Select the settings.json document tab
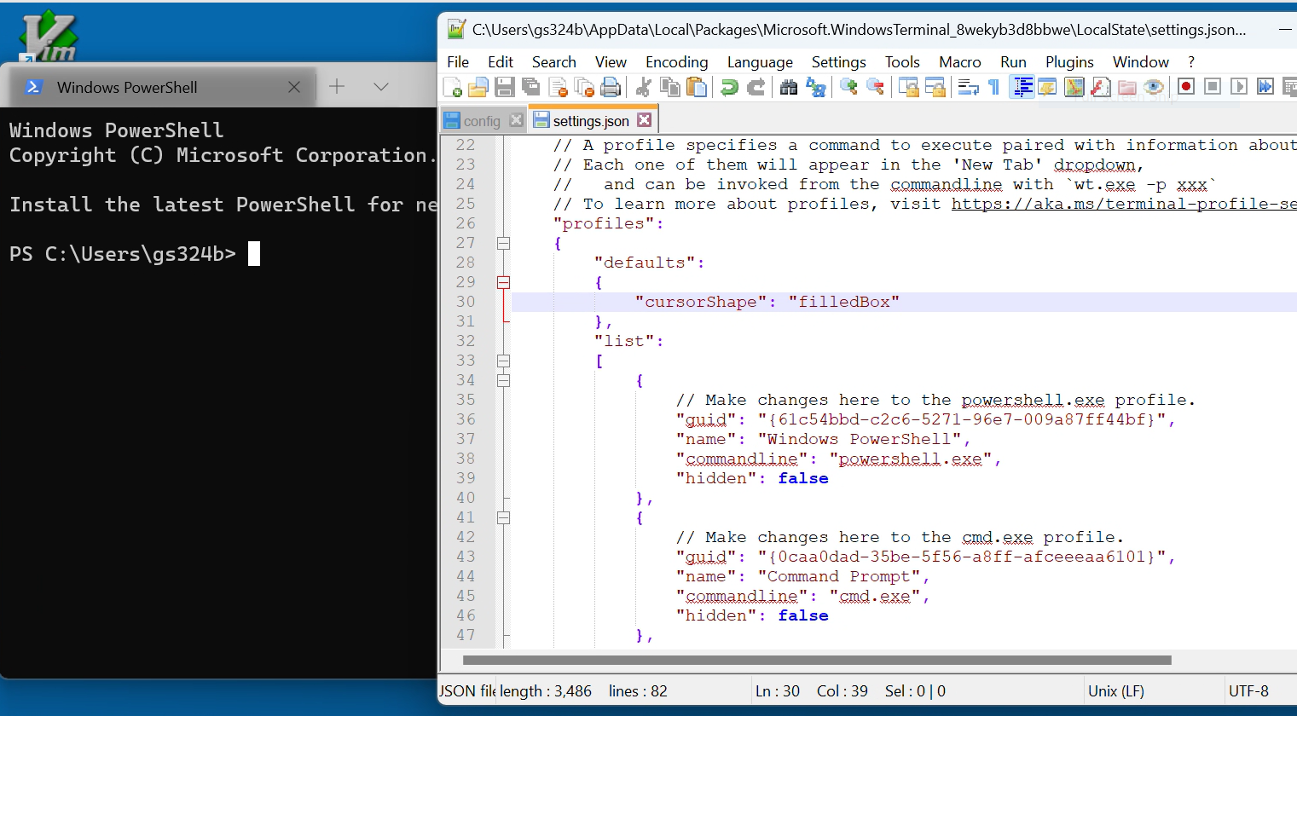Screen dimensions: 1297x840 click(592, 120)
